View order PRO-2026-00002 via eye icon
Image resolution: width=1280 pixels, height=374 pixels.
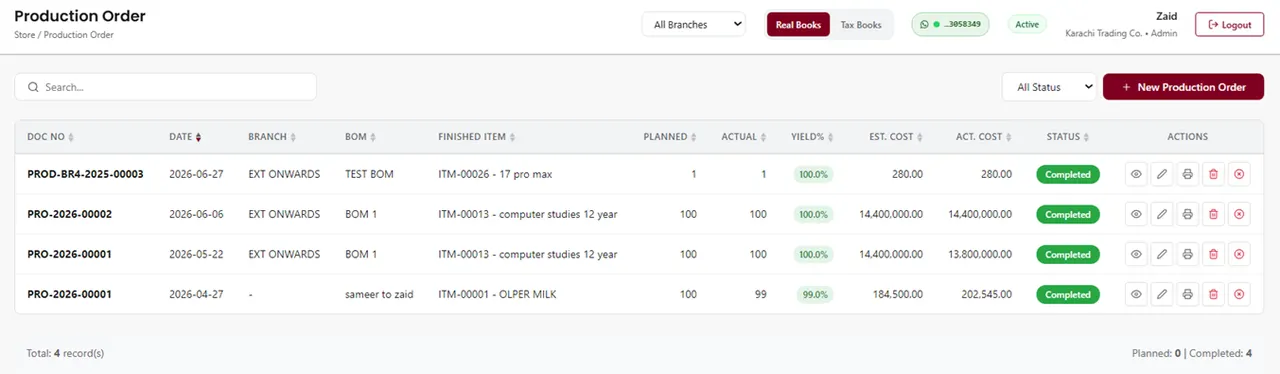click(x=1136, y=214)
